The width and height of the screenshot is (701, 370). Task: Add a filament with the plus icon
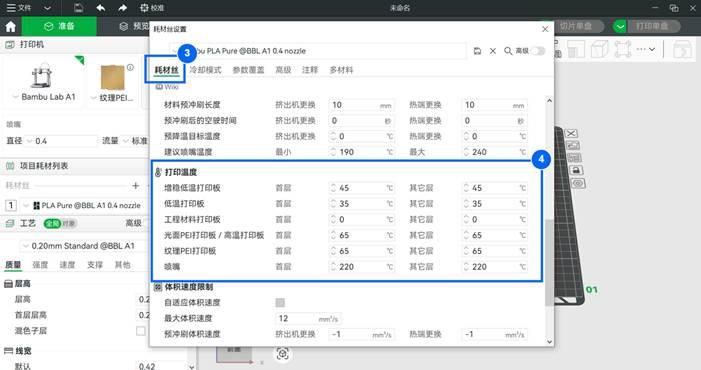pos(135,185)
